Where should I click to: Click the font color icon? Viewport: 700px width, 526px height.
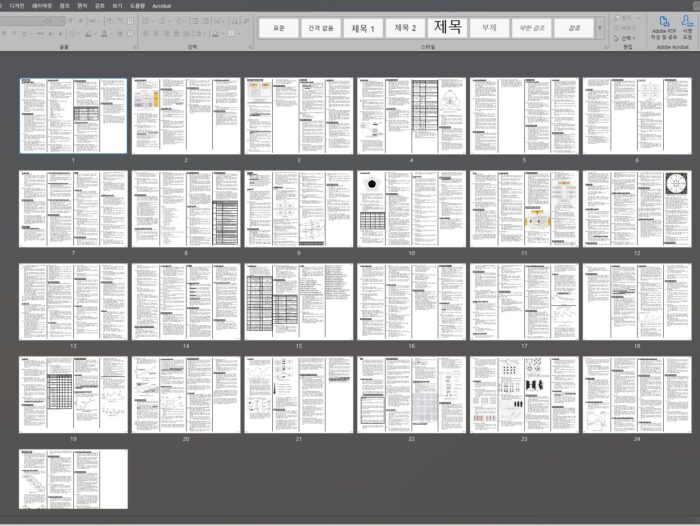[x=103, y=33]
